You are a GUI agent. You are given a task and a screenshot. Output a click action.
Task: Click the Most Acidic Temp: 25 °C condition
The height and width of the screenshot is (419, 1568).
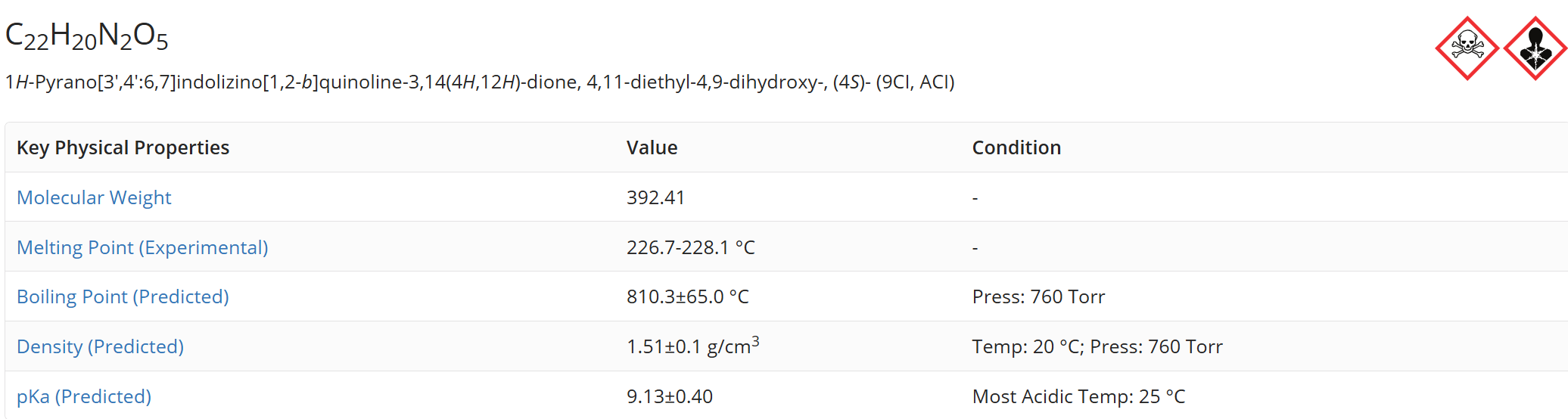click(x=1079, y=396)
